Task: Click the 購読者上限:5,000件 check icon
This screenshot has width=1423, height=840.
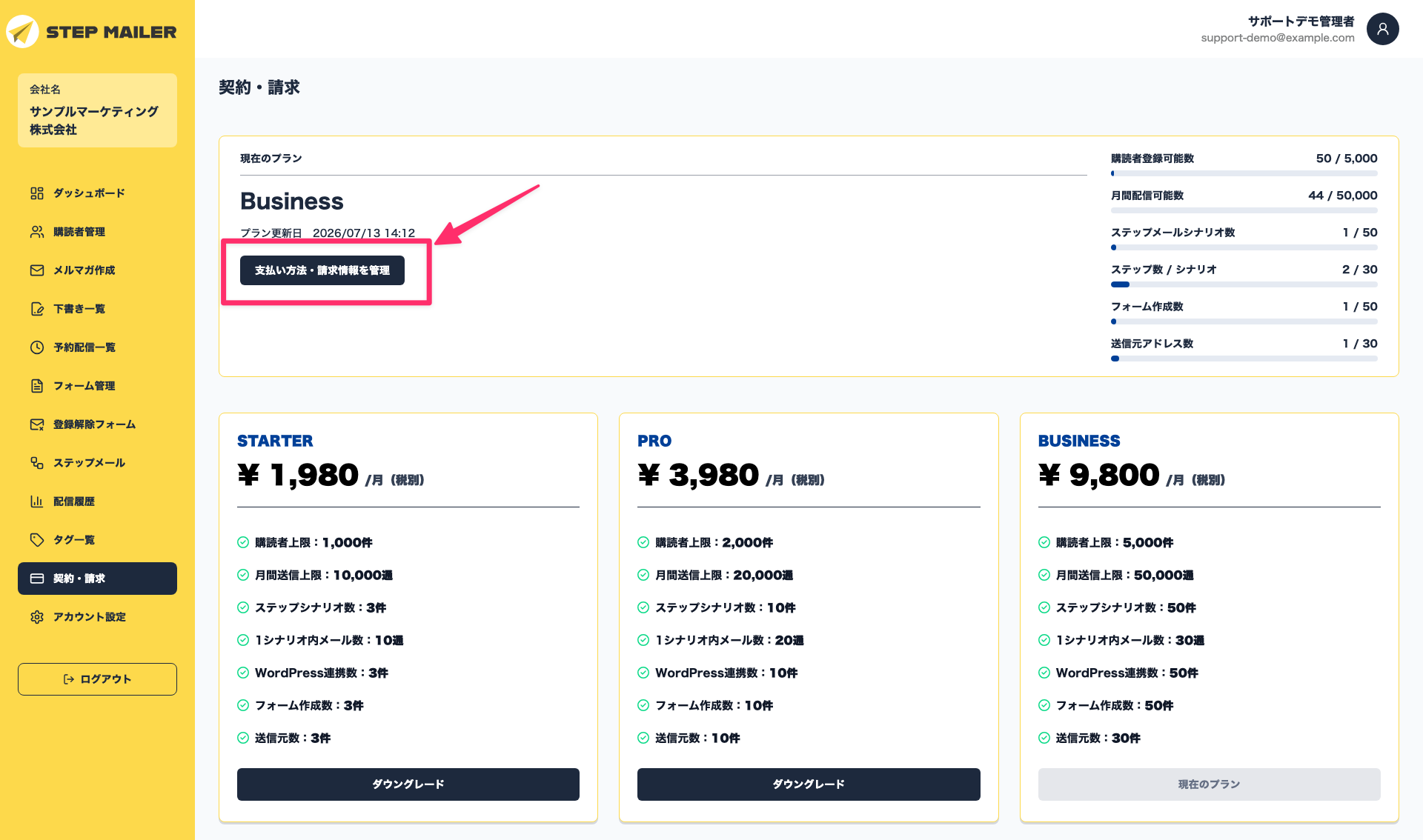Action: (1044, 542)
